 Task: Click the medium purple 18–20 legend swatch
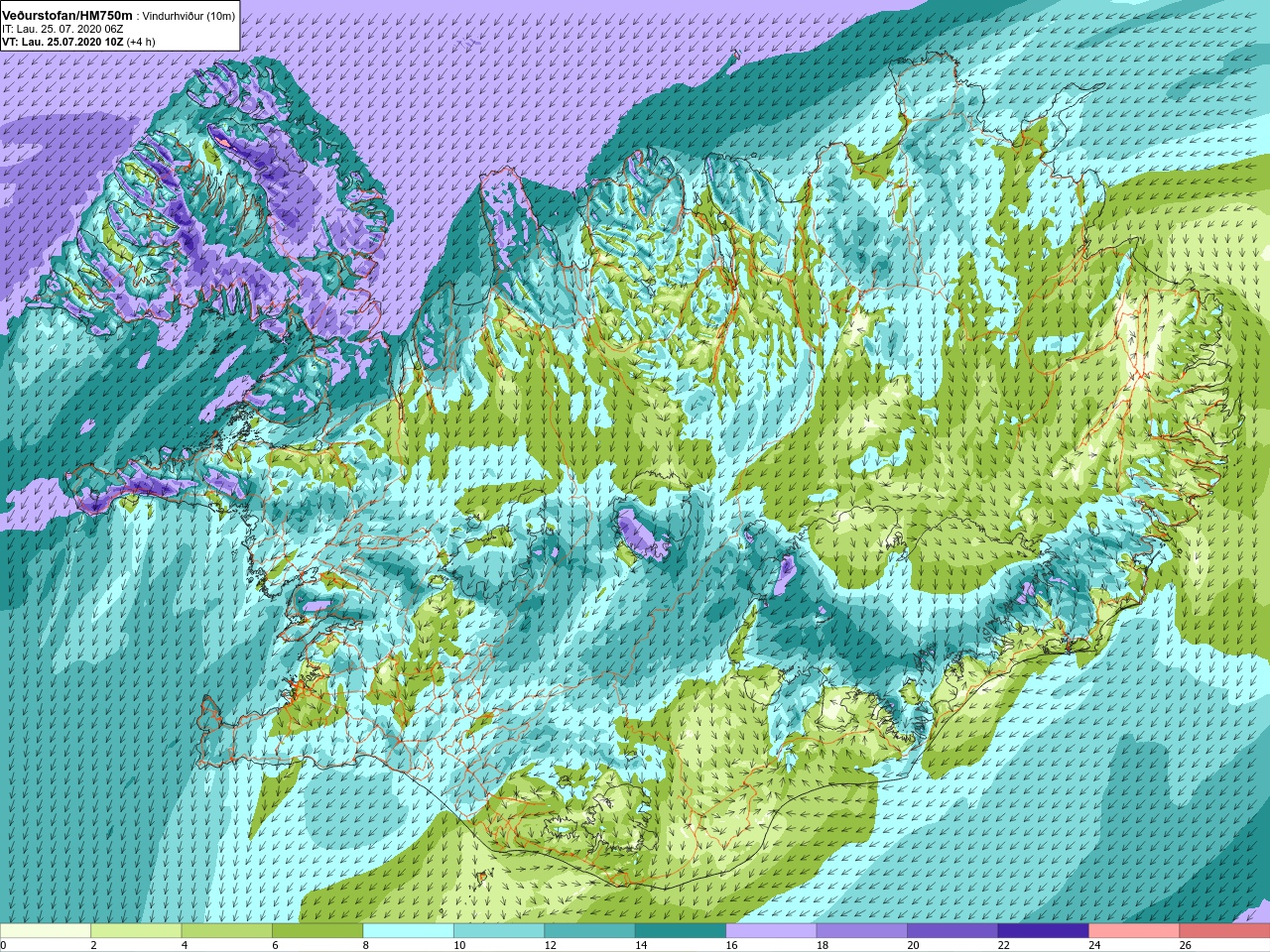pyautogui.click(x=862, y=931)
